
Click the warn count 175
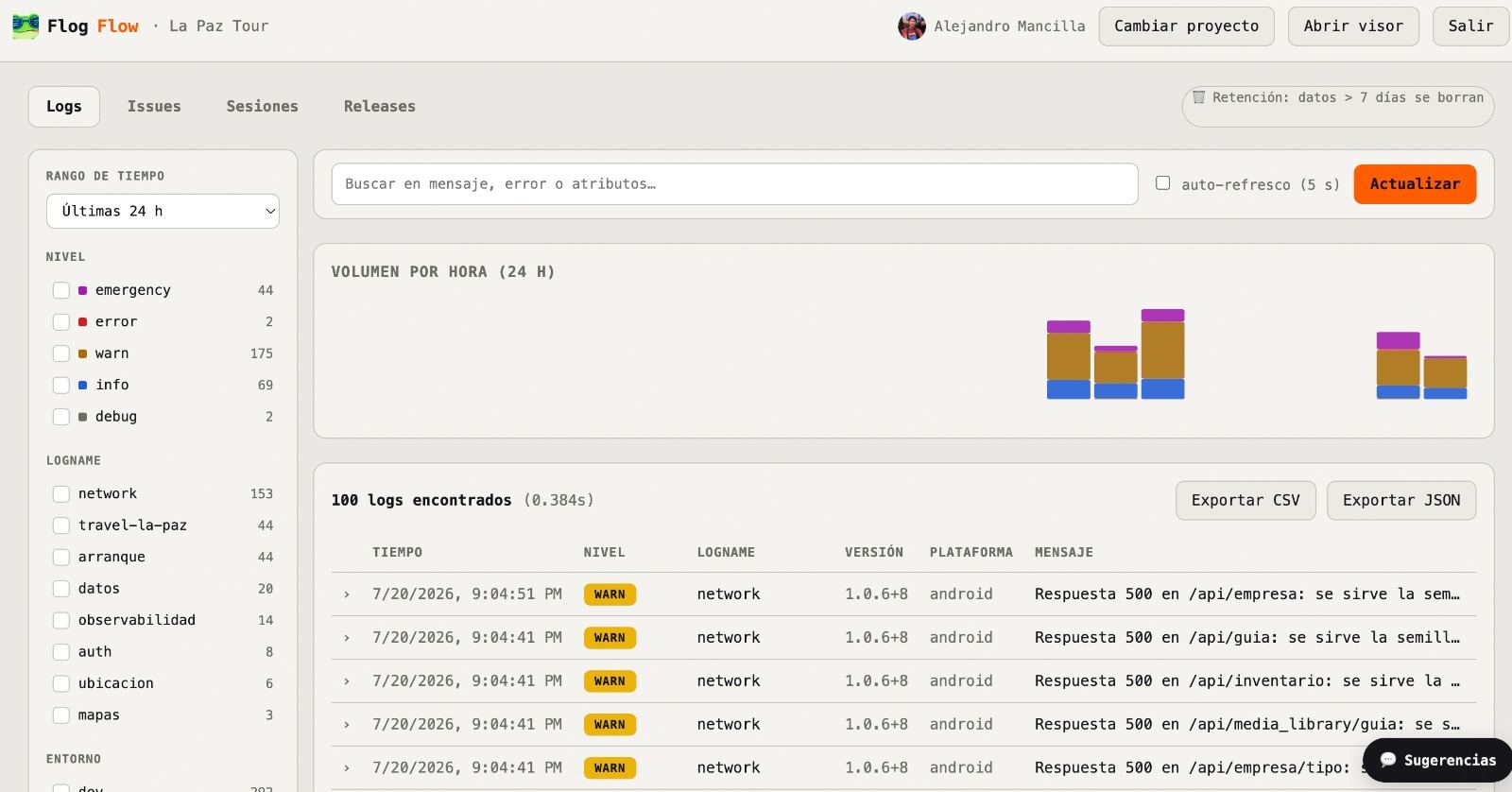(x=262, y=353)
